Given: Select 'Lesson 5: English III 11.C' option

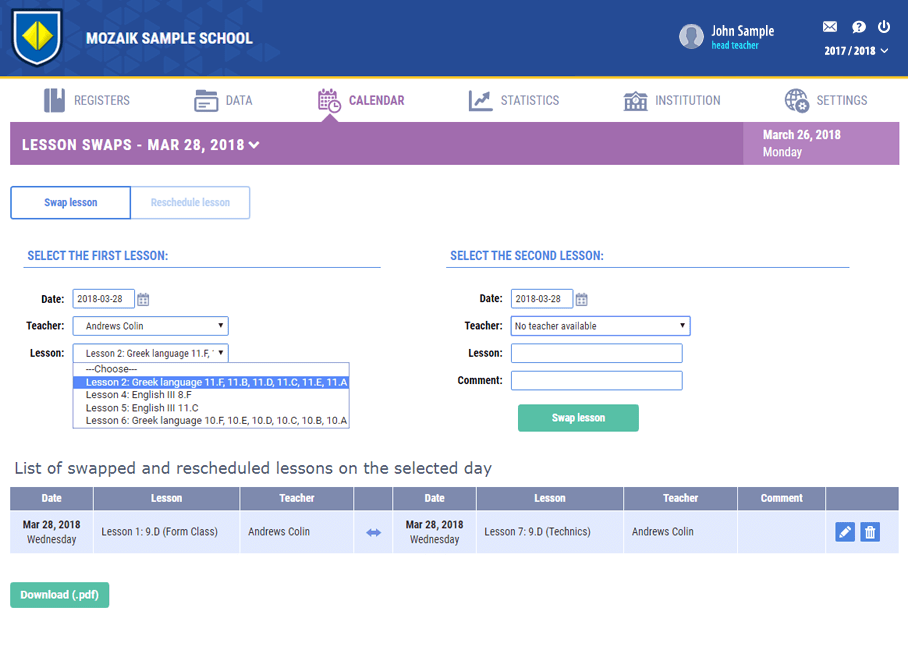Looking at the screenshot, I should (x=142, y=408).
